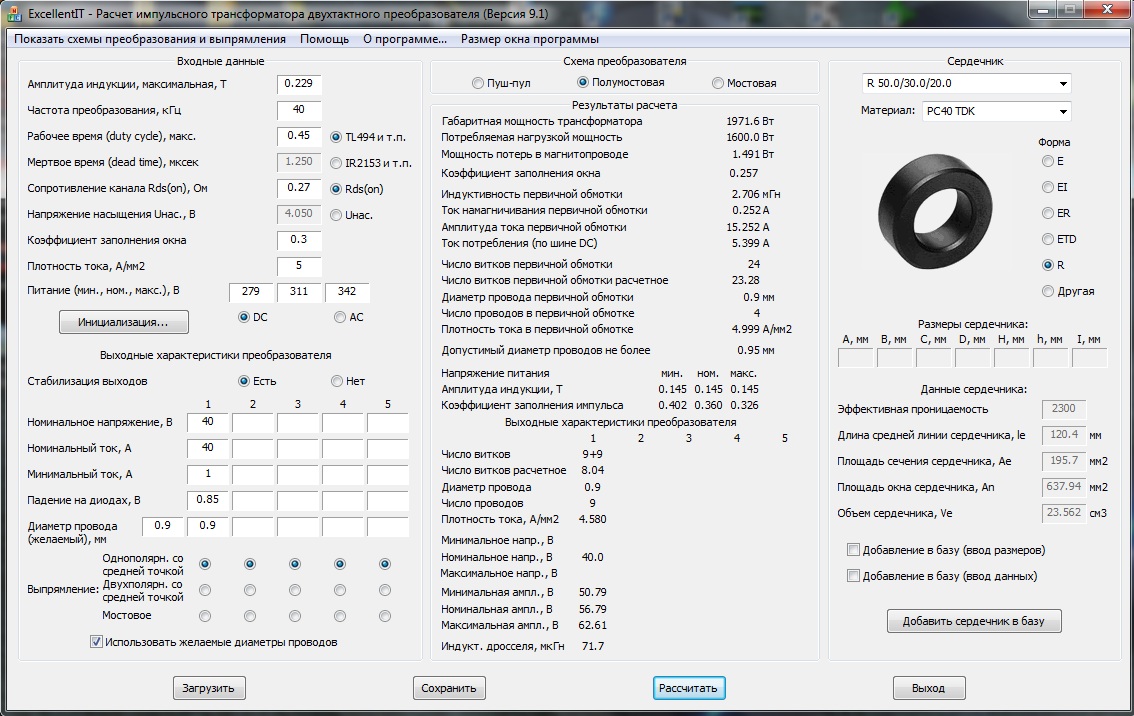Open the 'Размер окна программы' menu
Image resolution: width=1134 pixels, height=716 pixels.
529,39
